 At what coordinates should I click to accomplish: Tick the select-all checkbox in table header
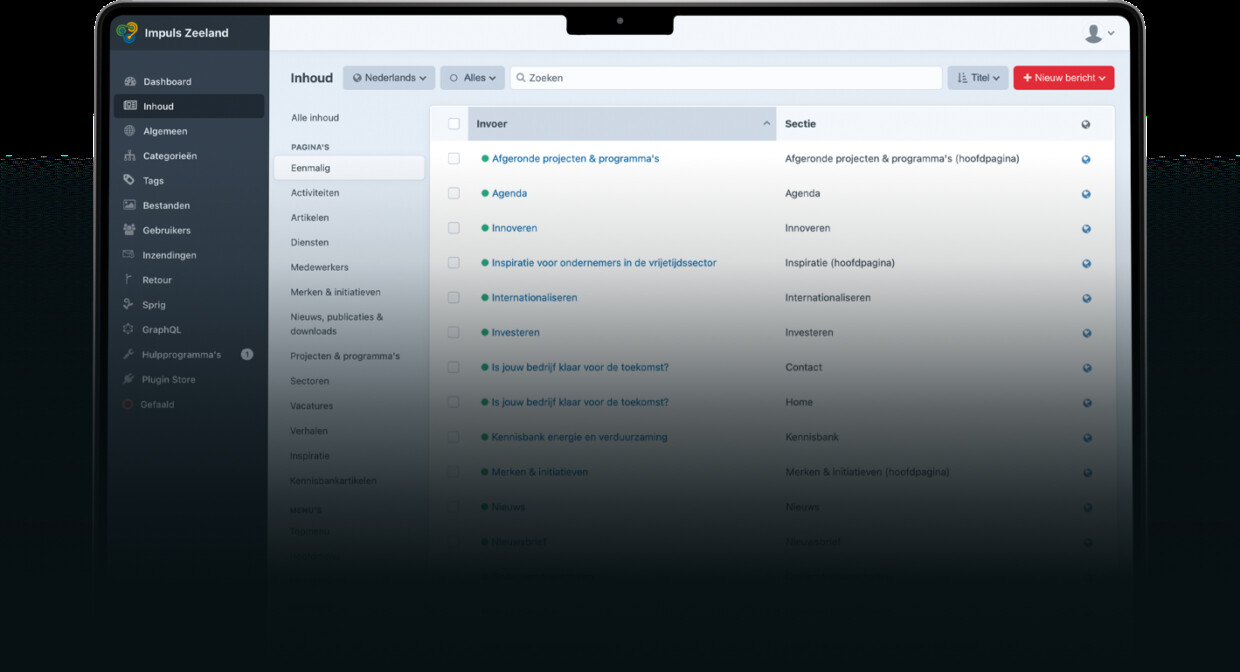[454, 124]
